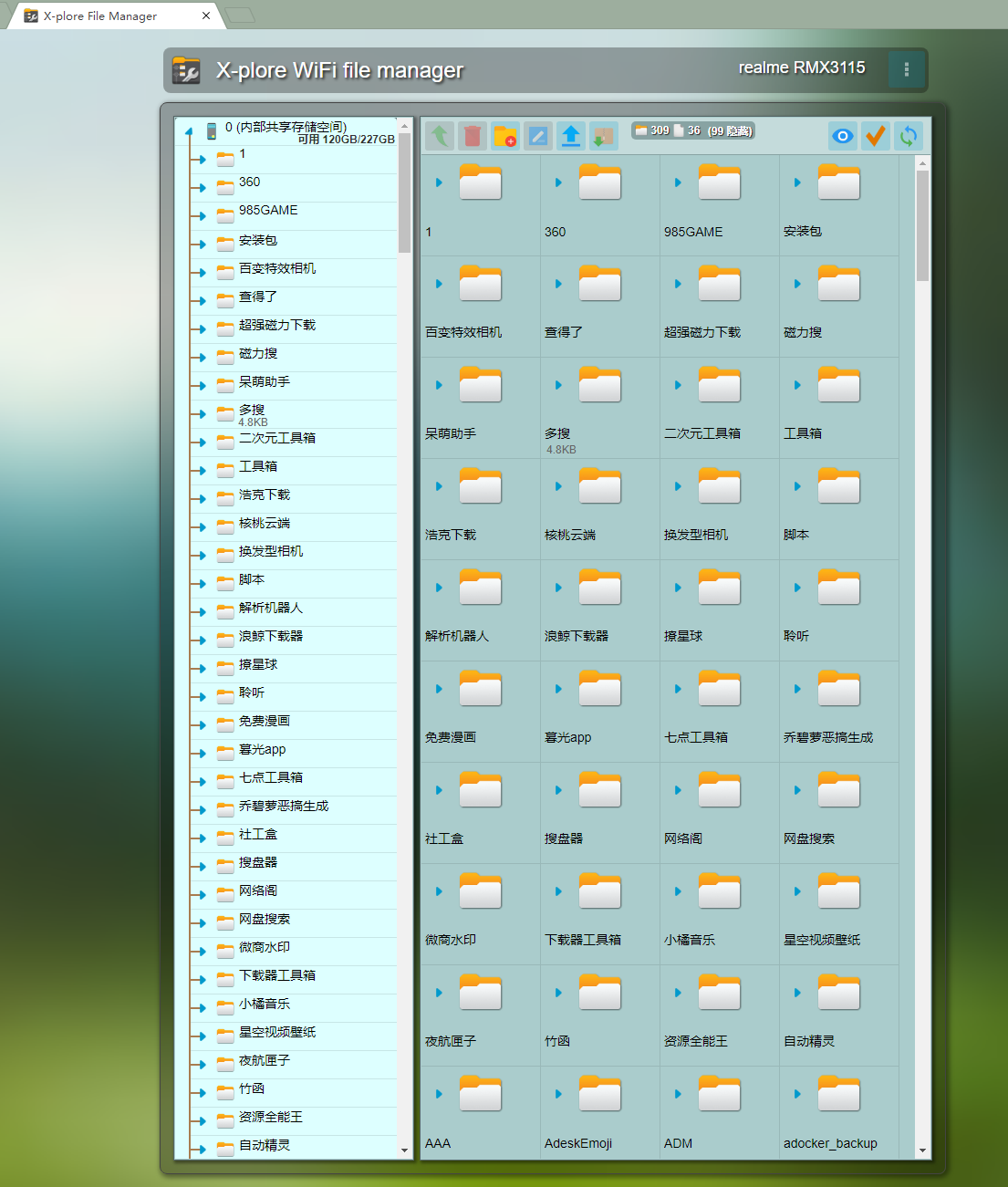
Task: Select 360 in the folder tree
Action: [249, 182]
